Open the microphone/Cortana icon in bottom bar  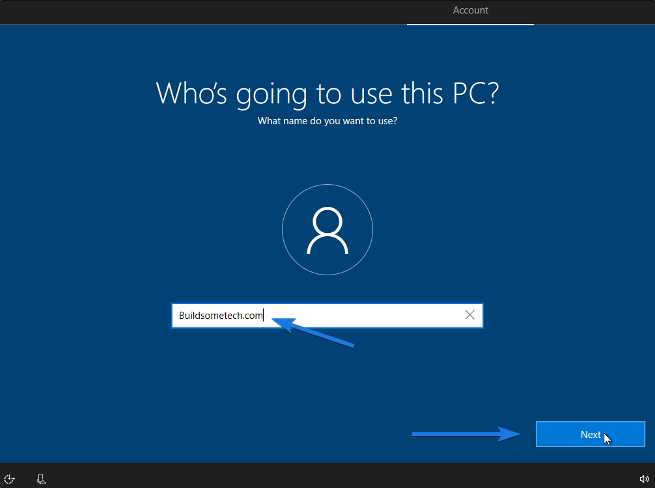[41, 479]
